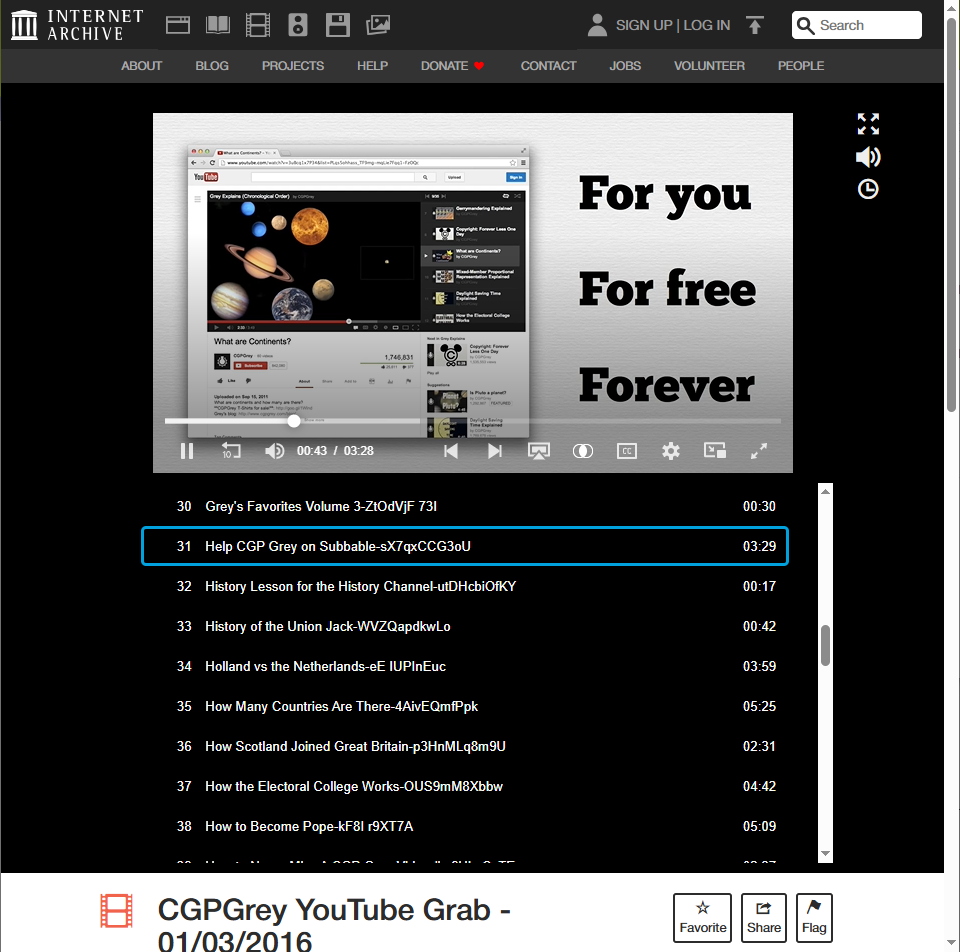Toggle the contrast half-circle player icon
Viewport: 960px width, 952px height.
[583, 451]
